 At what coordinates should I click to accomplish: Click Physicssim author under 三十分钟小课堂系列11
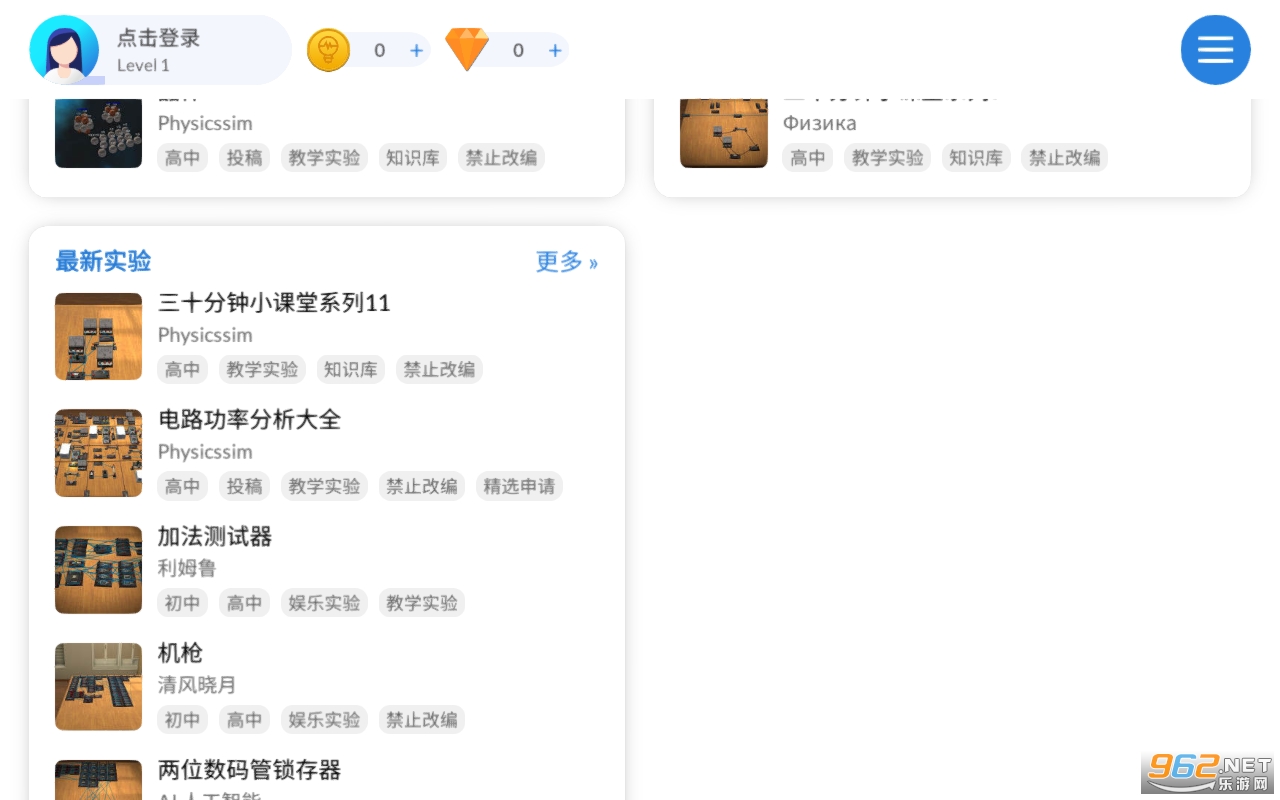pyautogui.click(x=205, y=335)
